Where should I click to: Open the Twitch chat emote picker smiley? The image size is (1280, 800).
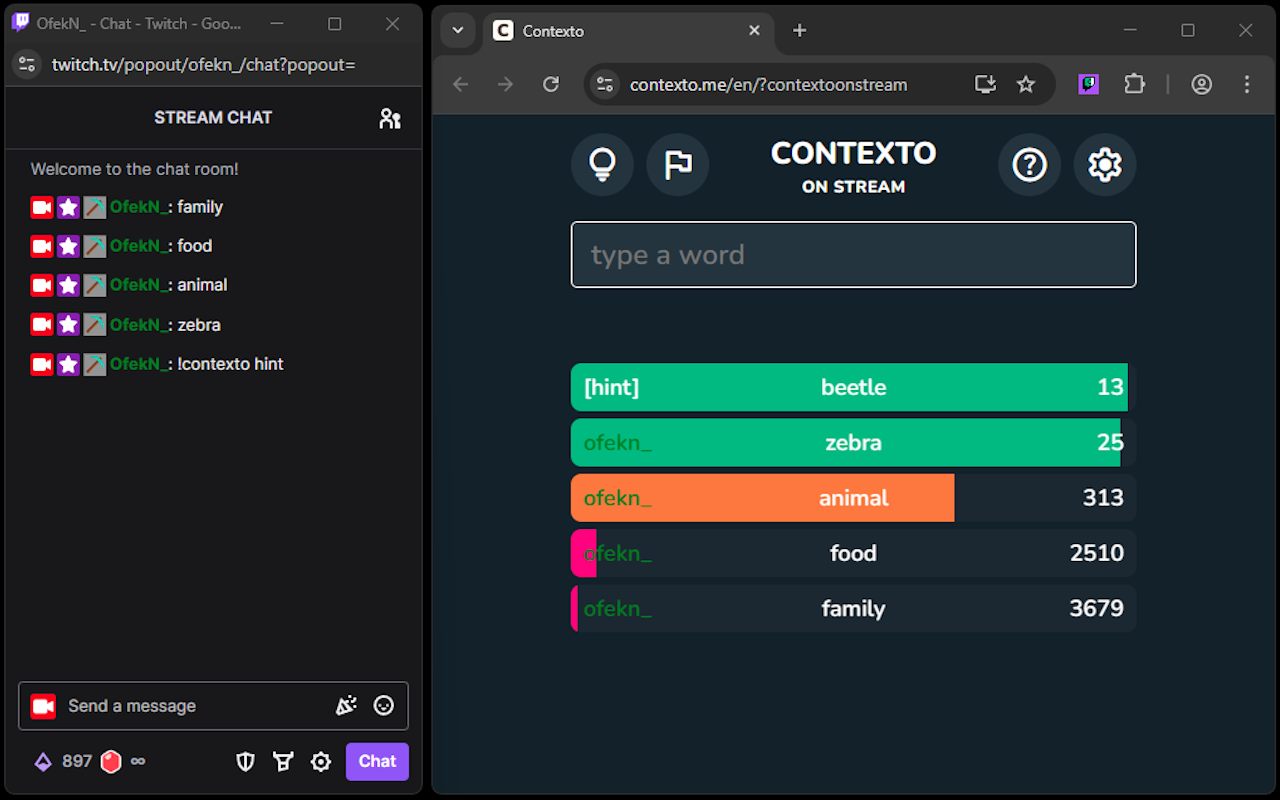click(384, 706)
